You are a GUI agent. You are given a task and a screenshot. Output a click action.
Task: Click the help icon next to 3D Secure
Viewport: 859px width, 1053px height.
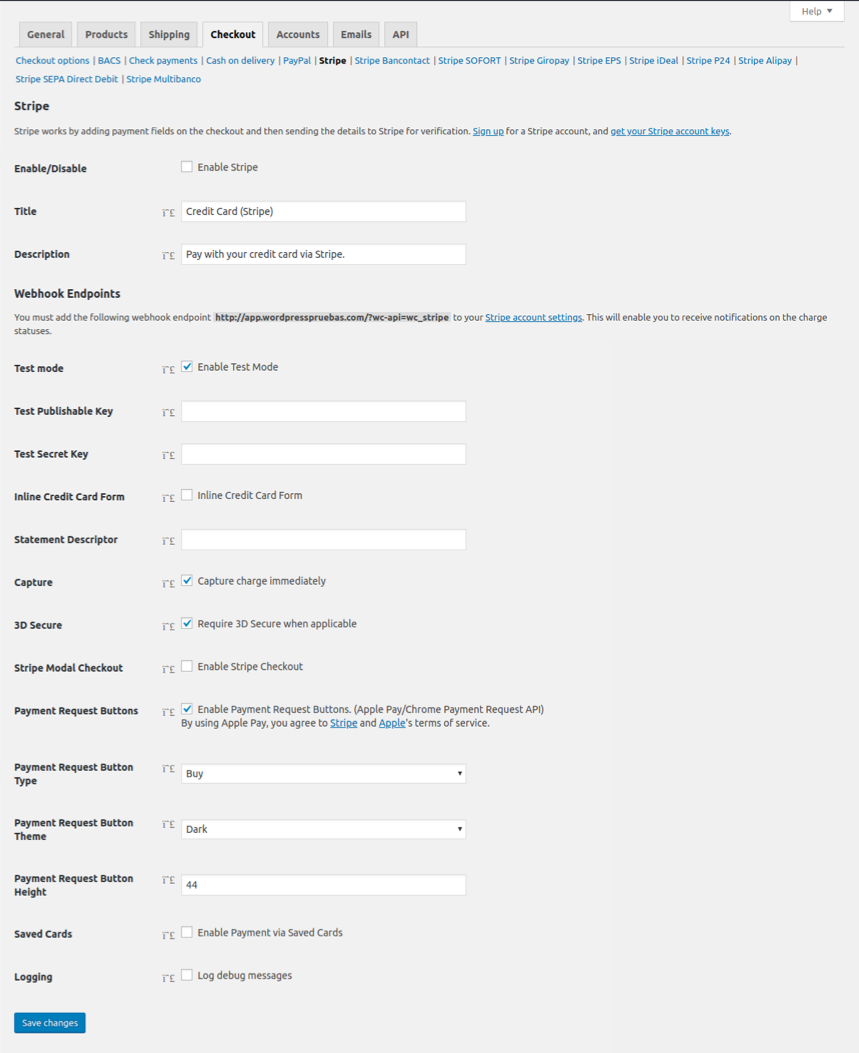tap(168, 627)
